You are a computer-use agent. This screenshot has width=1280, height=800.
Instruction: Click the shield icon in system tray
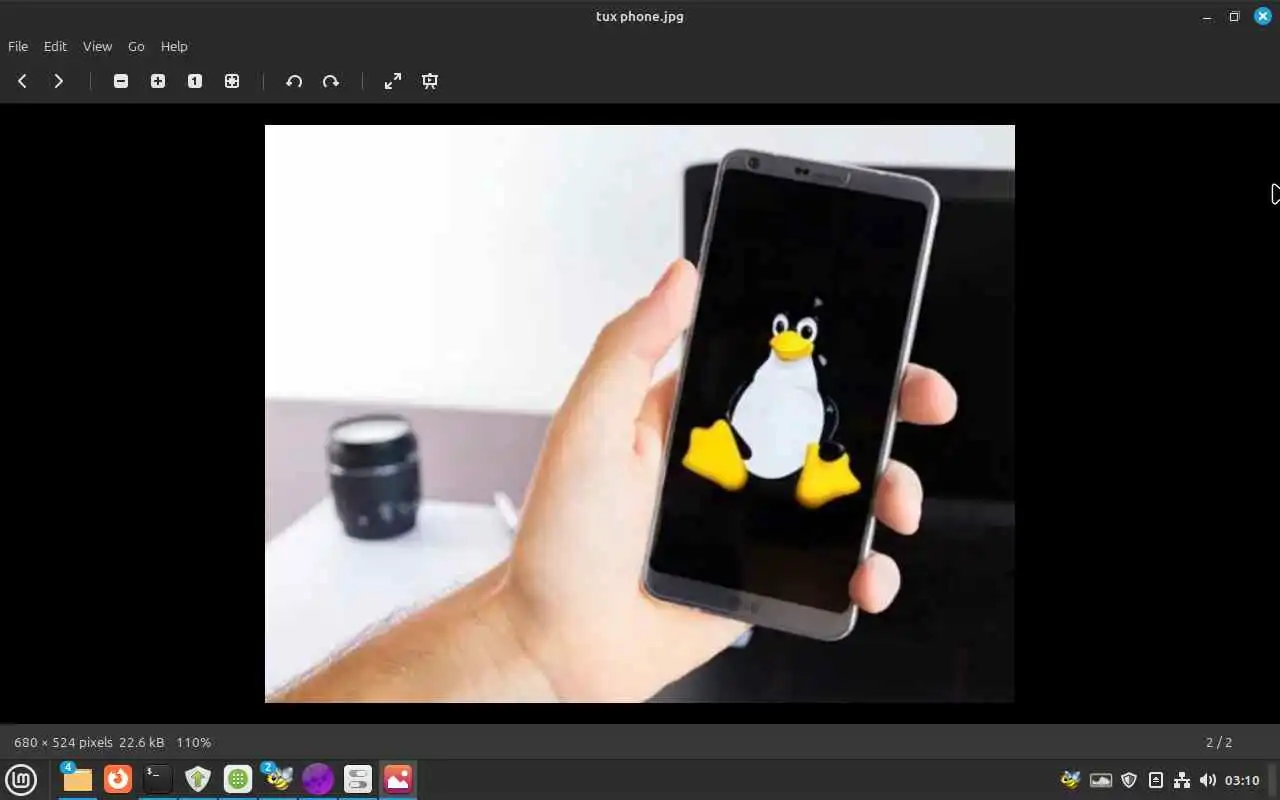(x=1129, y=780)
